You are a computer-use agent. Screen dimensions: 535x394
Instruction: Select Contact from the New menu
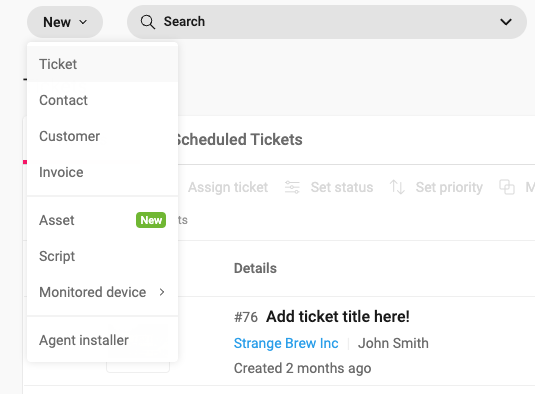click(102, 100)
